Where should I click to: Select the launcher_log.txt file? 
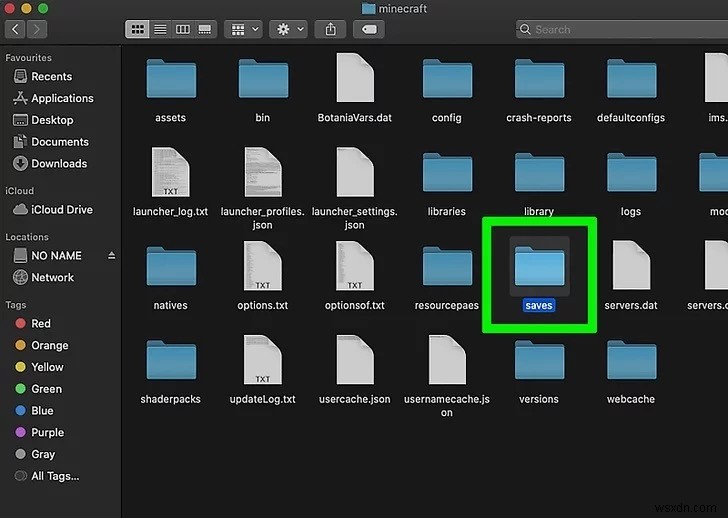[170, 172]
